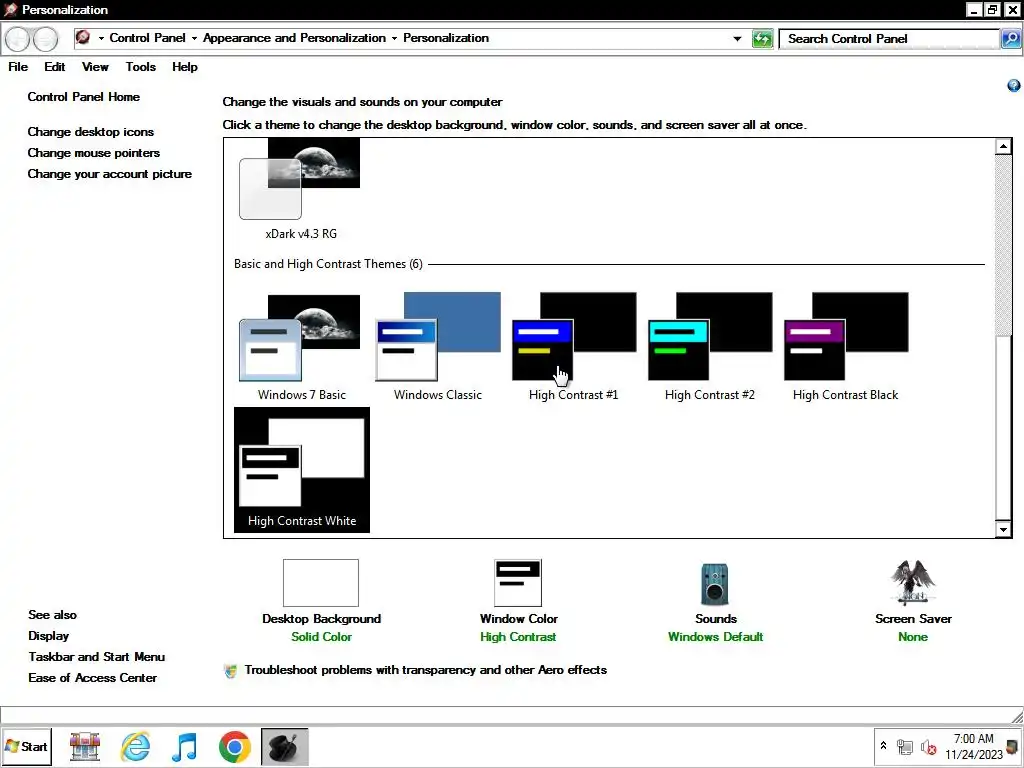Screen dimensions: 1024x768
Task: Open Change desktop icons
Action: pyautogui.click(x=91, y=132)
